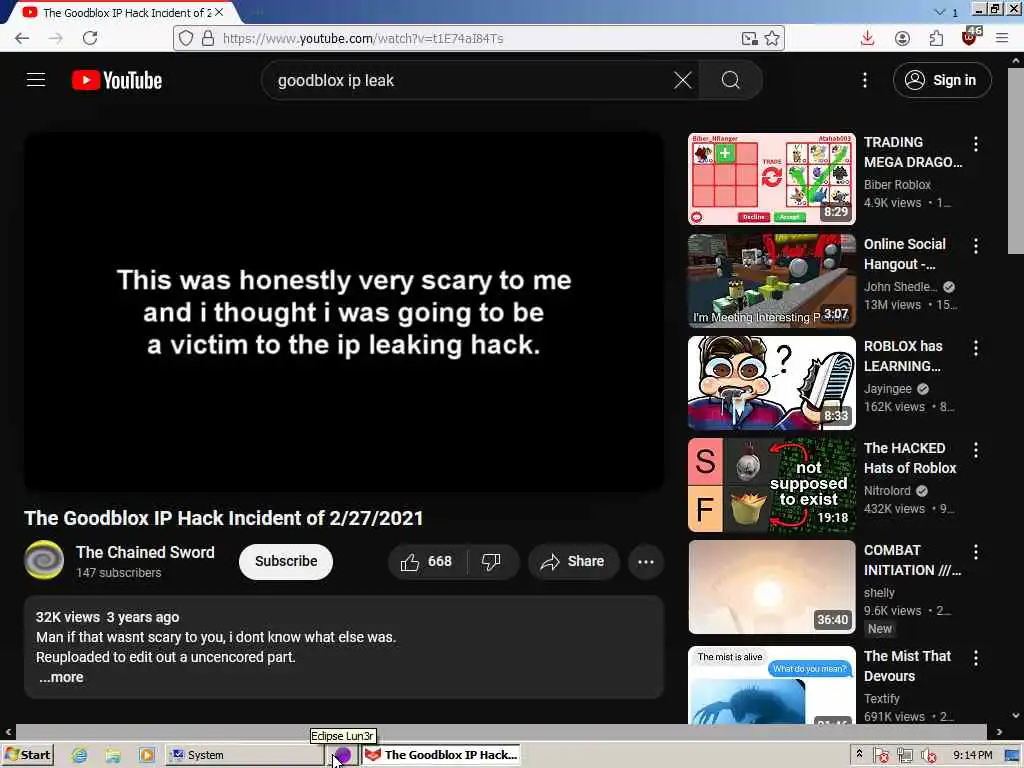
Task: Open The Chained Sword channel avatar
Action: (x=44, y=560)
